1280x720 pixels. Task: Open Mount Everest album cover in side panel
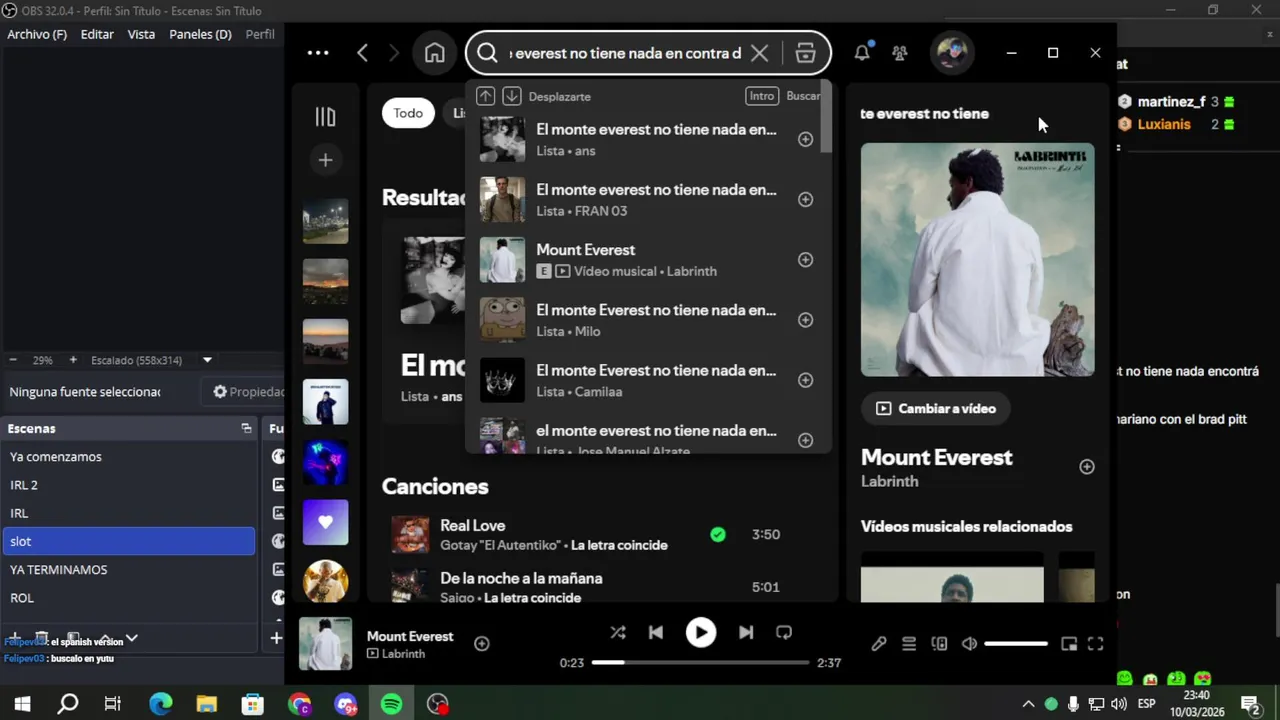coord(977,259)
